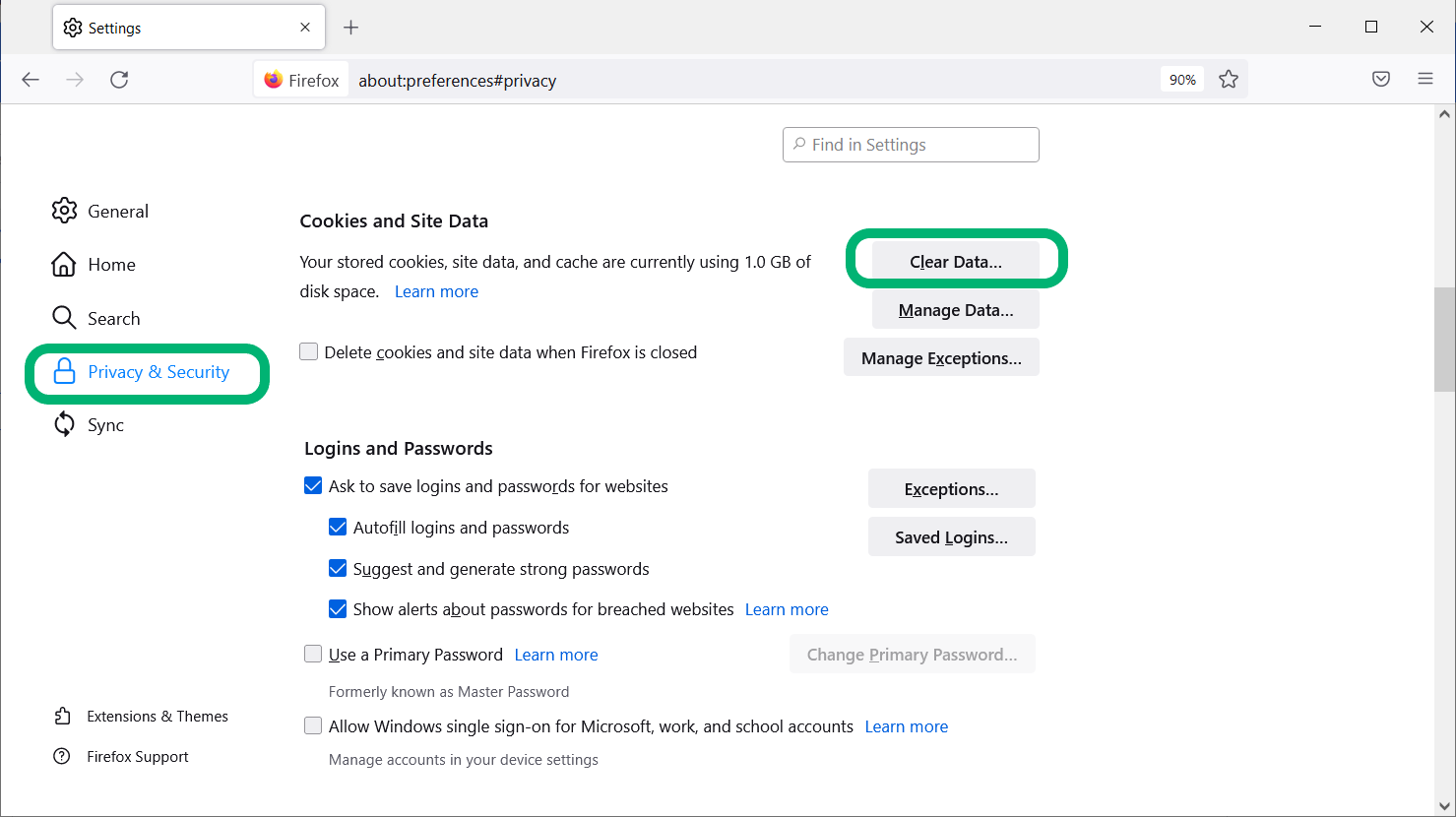Click inside the Find in Settings search field
Image resolution: width=1456 pixels, height=817 pixels.
pyautogui.click(x=910, y=144)
